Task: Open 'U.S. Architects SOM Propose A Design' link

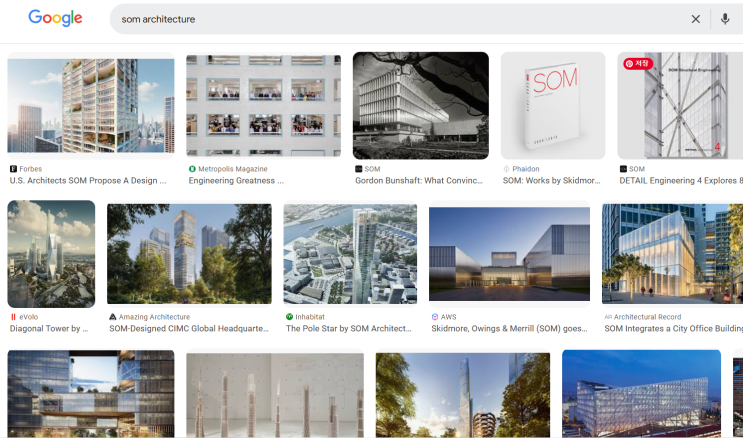Action: tap(88, 181)
